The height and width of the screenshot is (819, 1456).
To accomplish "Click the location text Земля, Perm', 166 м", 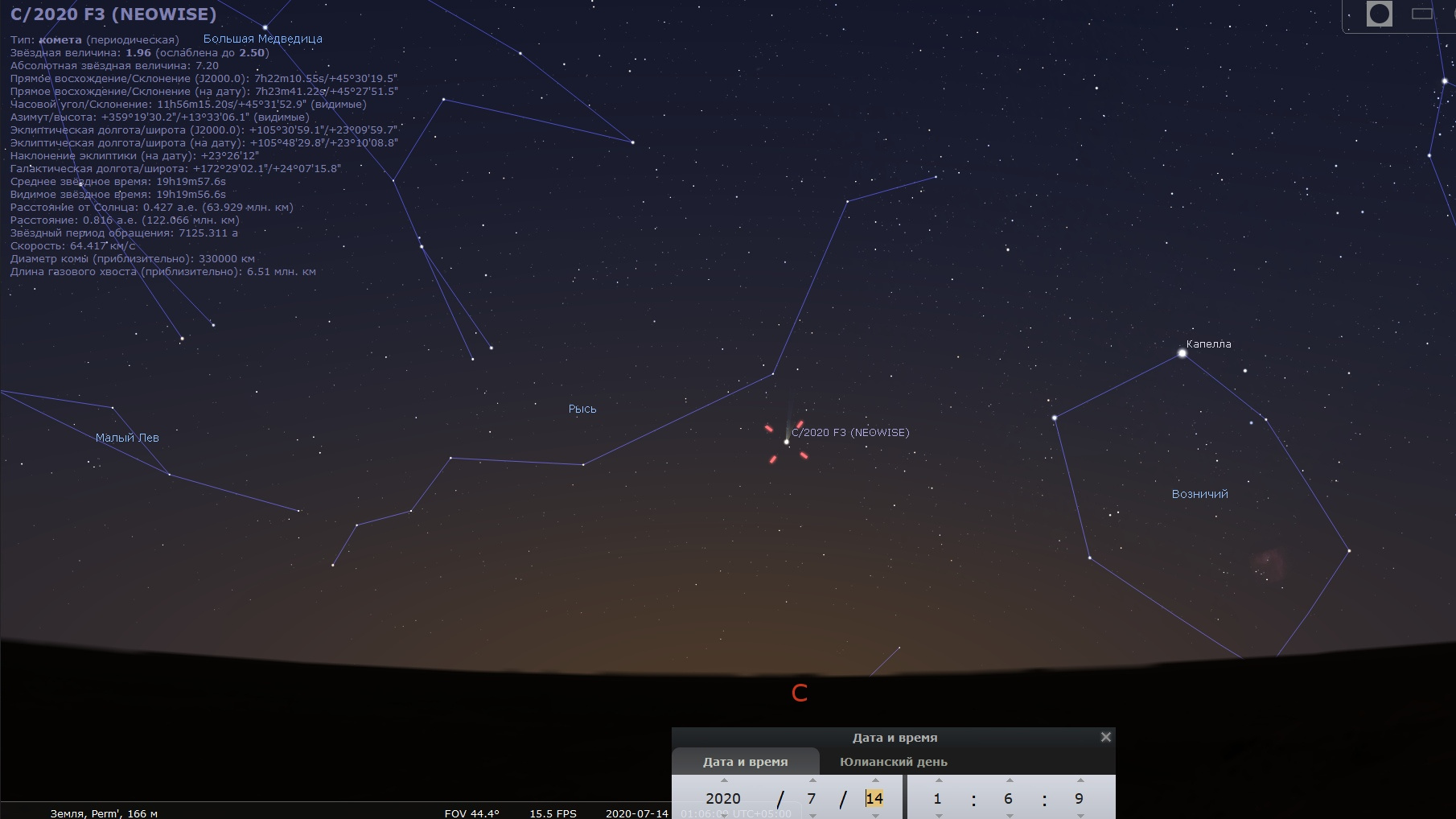I will click(104, 813).
